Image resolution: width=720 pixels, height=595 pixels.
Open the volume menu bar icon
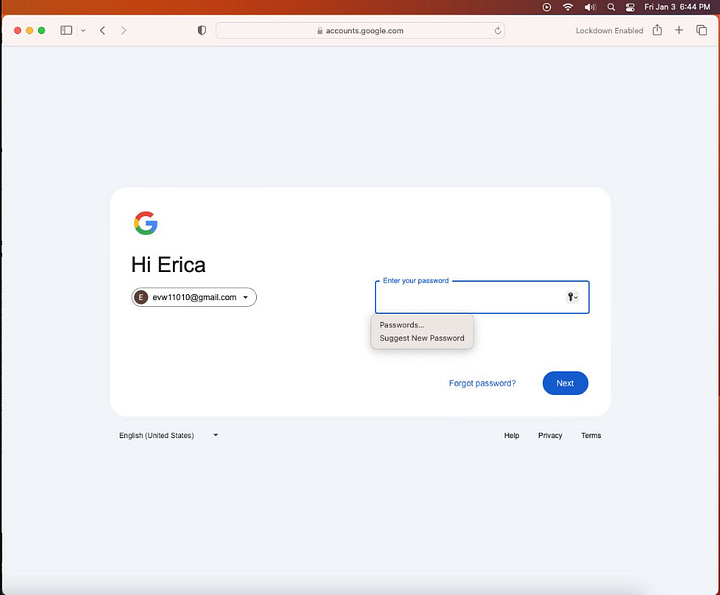click(590, 7)
